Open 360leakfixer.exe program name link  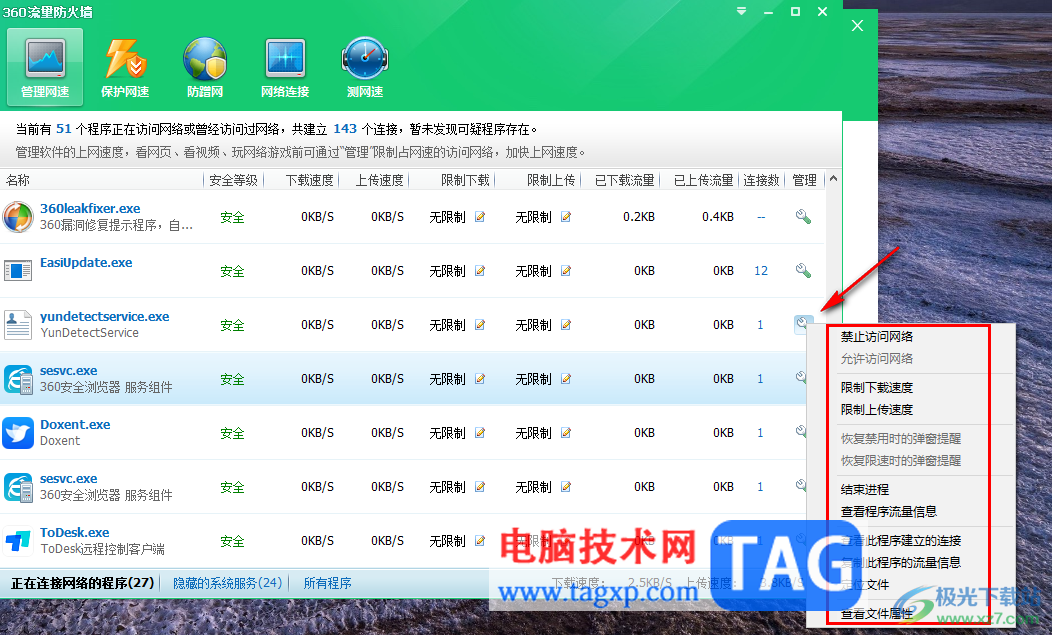(x=90, y=209)
